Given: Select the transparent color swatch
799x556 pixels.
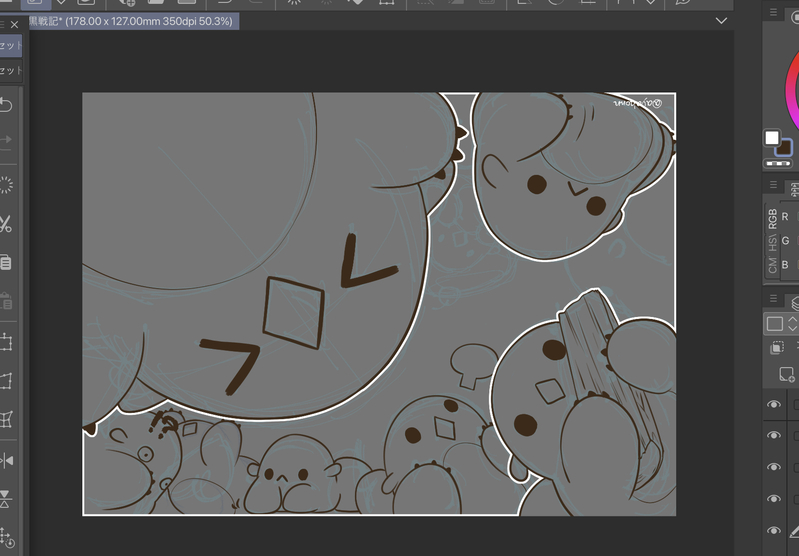Looking at the screenshot, I should [778, 164].
